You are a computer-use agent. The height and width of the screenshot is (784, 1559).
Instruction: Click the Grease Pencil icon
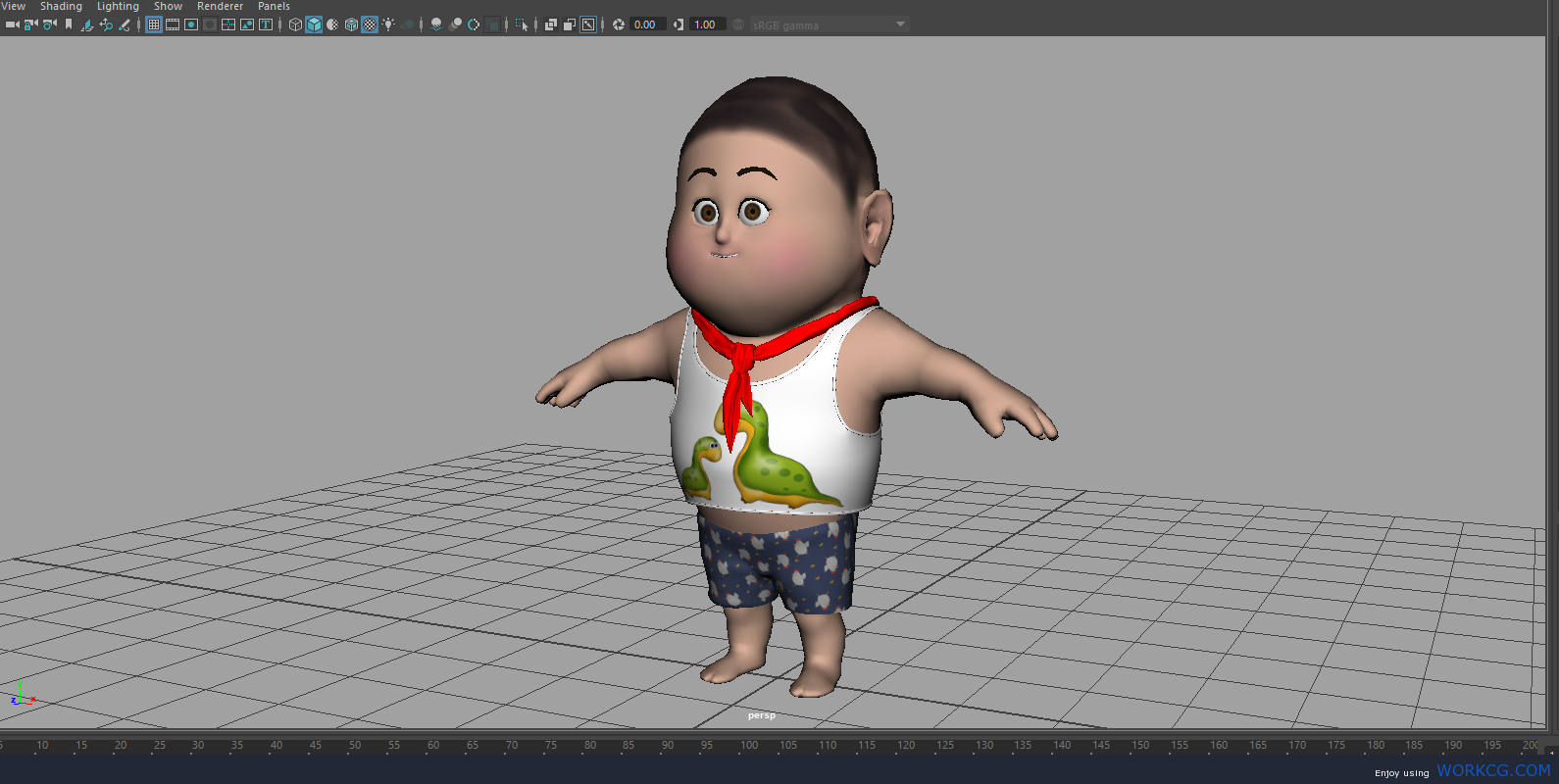125,24
